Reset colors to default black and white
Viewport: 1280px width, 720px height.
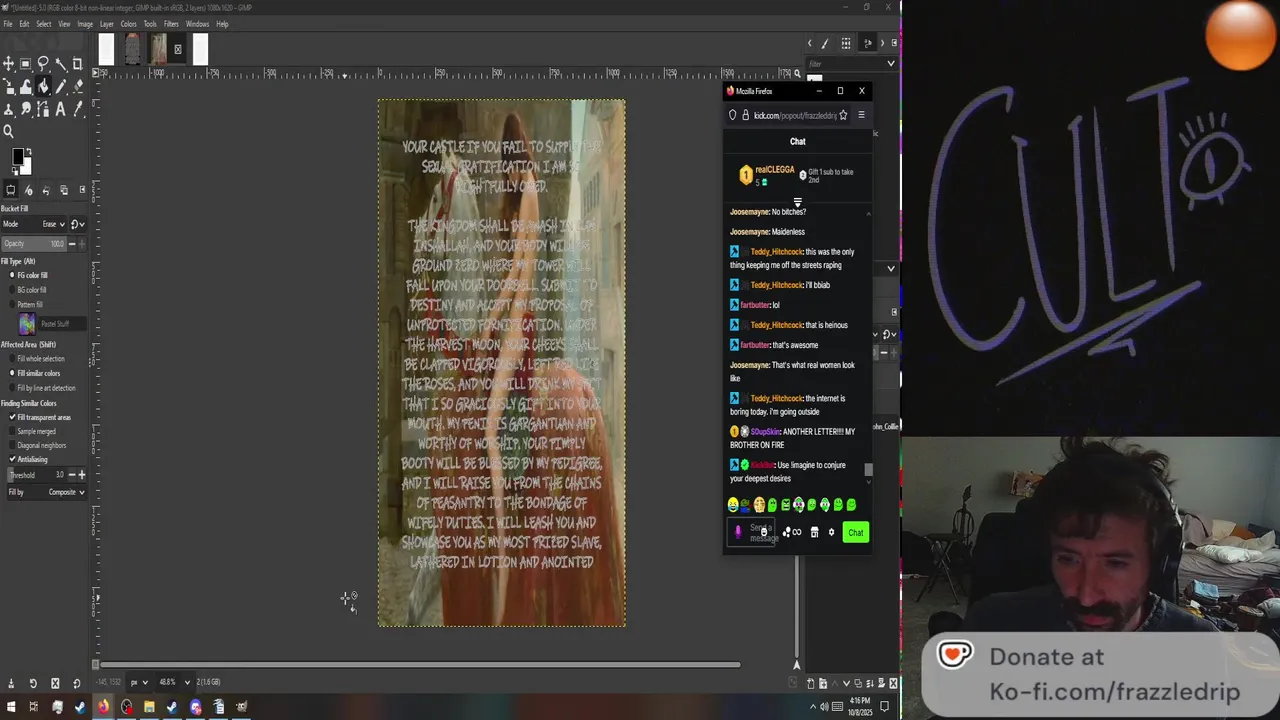(15, 171)
